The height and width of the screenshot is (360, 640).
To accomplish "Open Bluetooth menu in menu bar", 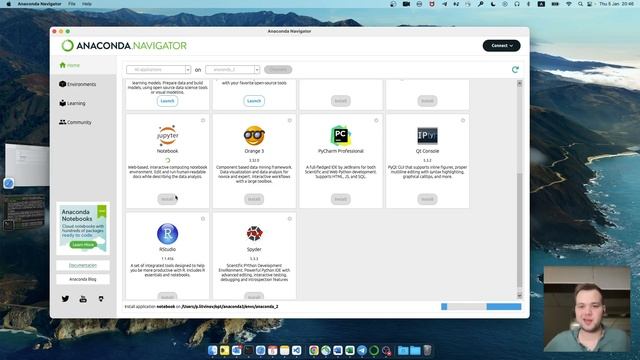I will (528, 4).
